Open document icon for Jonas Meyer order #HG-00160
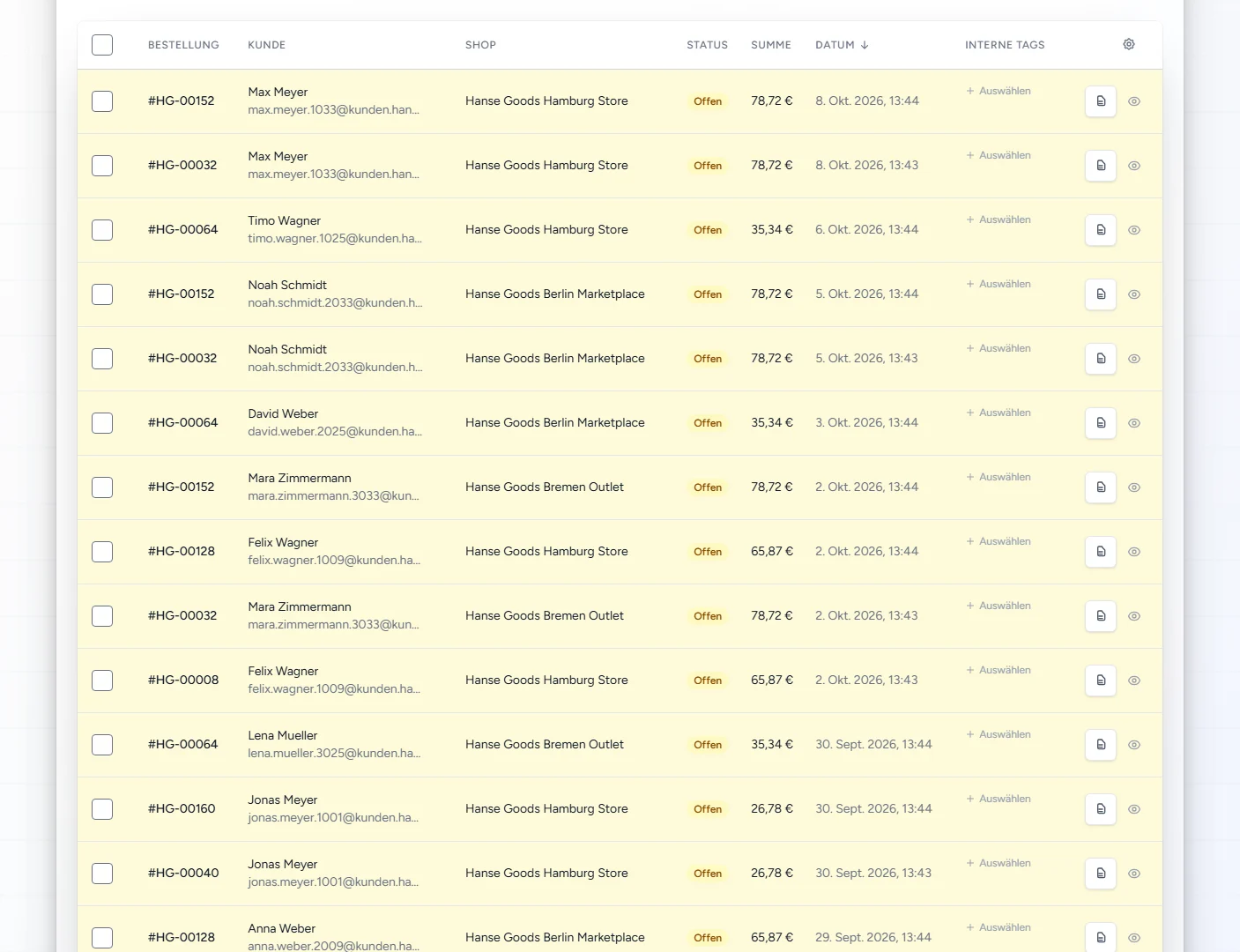The height and width of the screenshot is (952, 1240). click(x=1101, y=809)
